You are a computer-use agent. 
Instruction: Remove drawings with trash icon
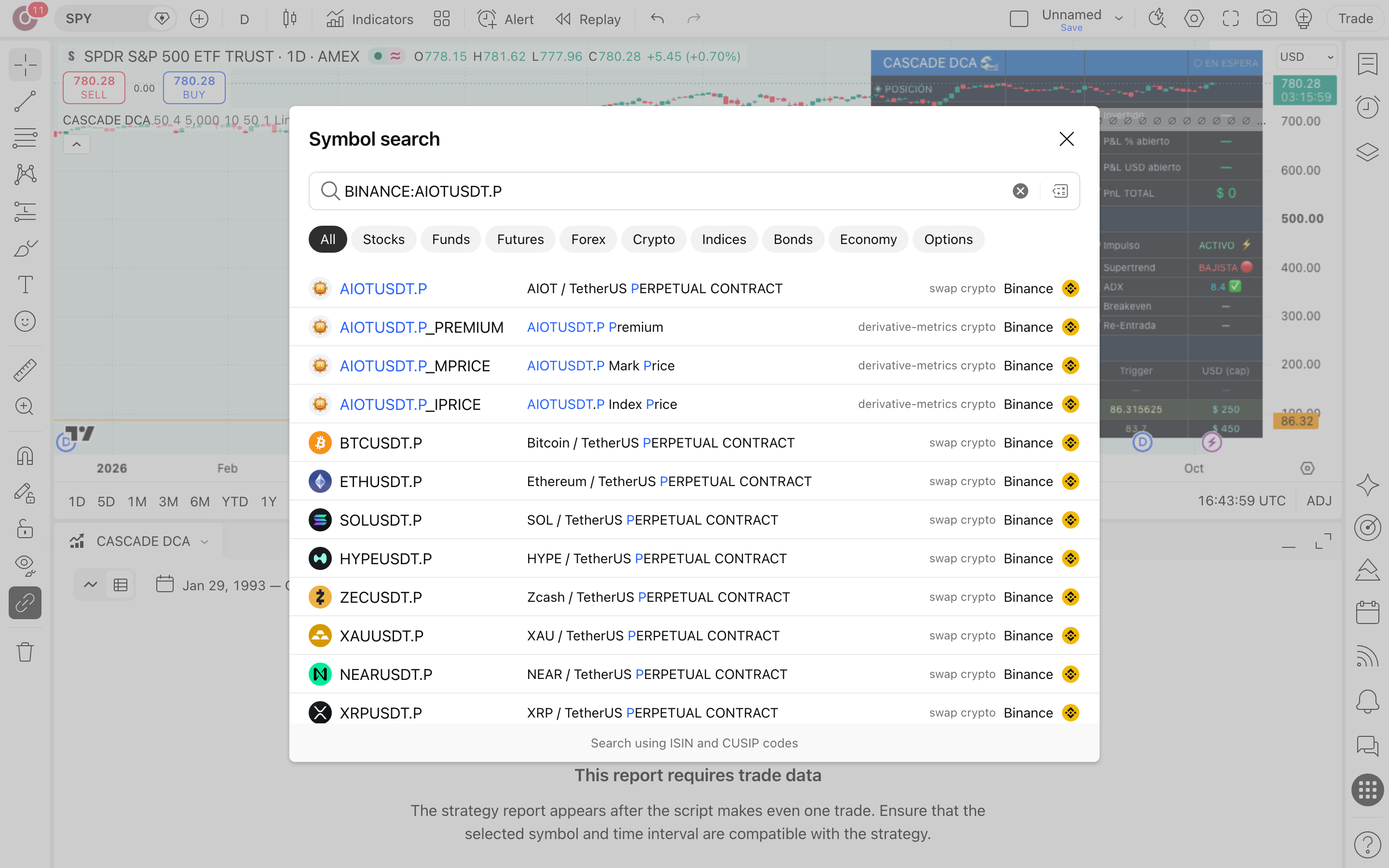(25, 652)
